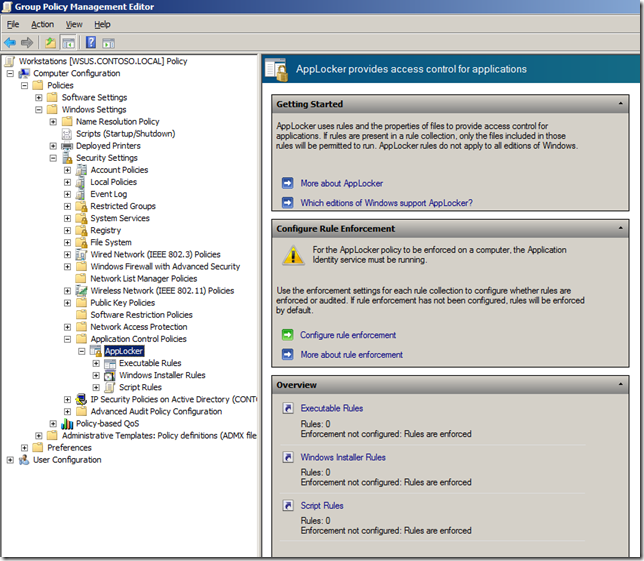
Task: Expand the Software Settings node
Action: tap(39, 98)
